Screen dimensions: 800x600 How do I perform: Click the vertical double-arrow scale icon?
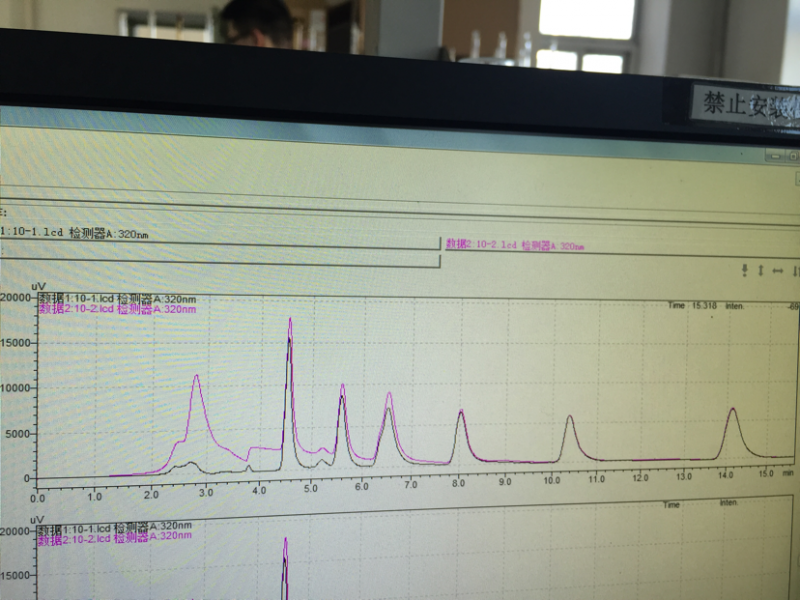click(x=761, y=270)
